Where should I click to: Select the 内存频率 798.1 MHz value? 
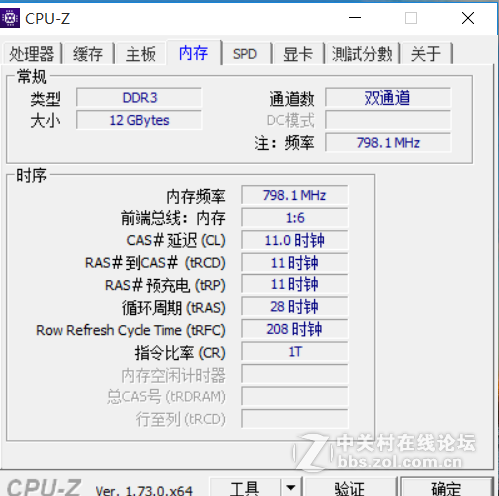(x=295, y=195)
